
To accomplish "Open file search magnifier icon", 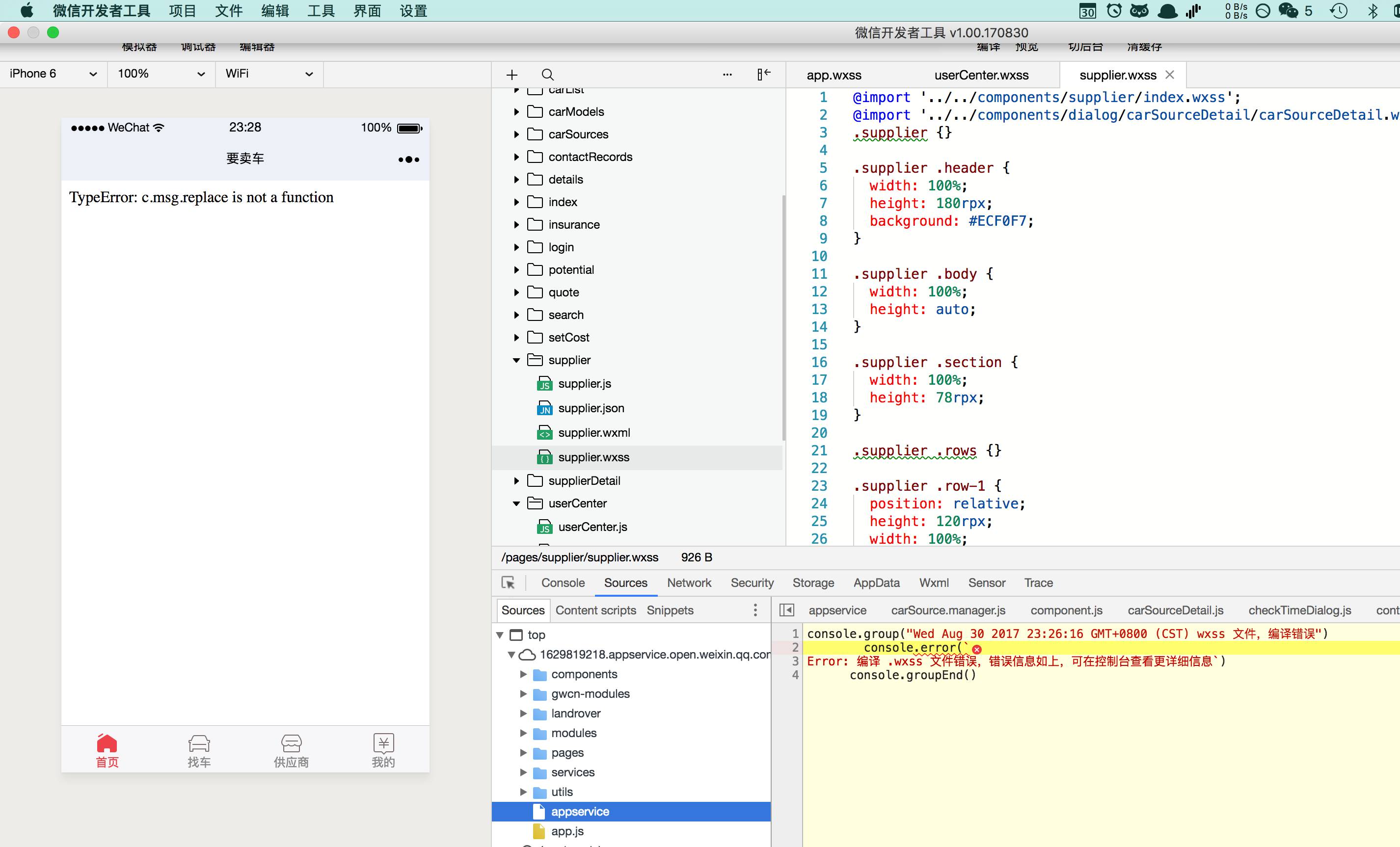I will (547, 75).
